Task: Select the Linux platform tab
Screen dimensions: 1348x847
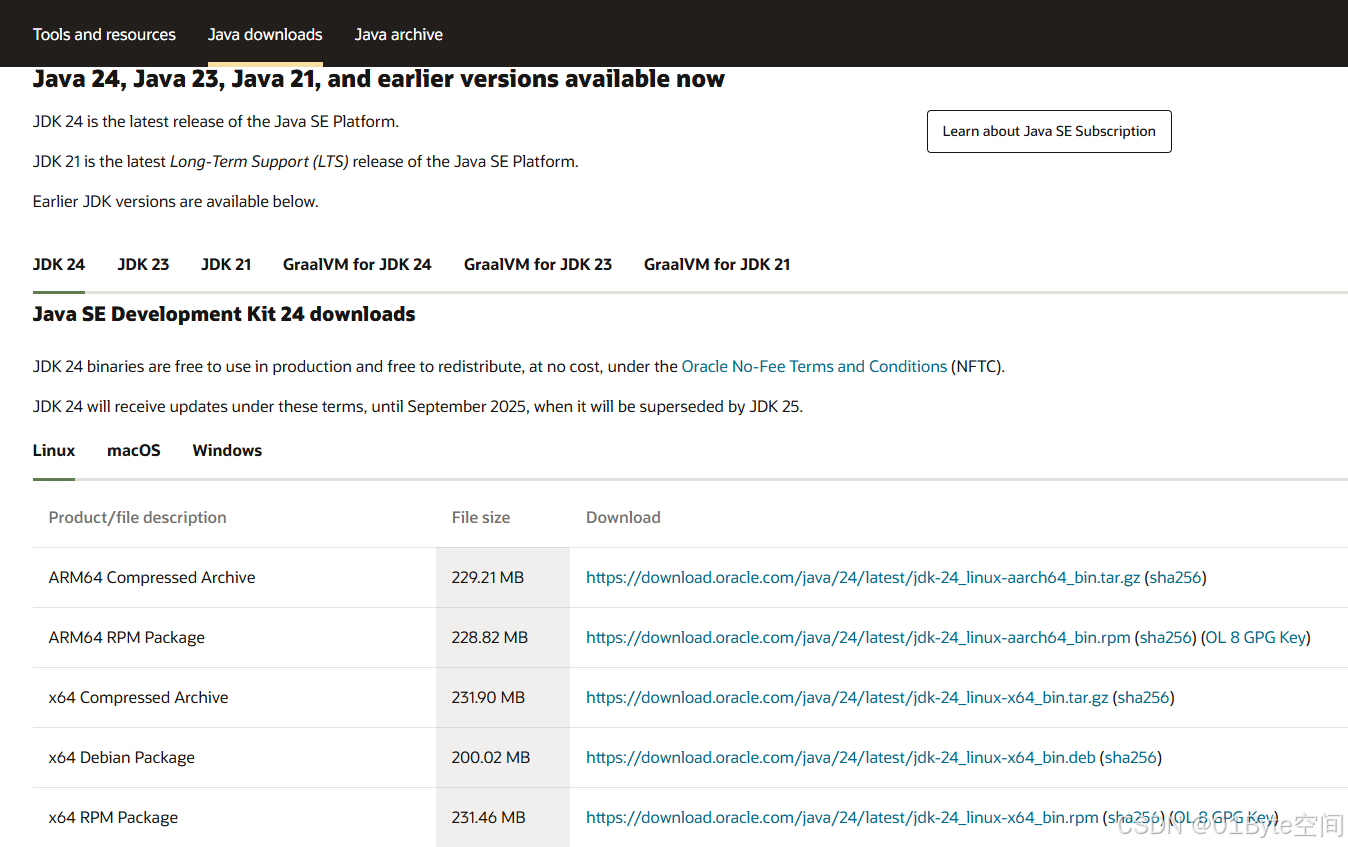Action: (x=54, y=450)
